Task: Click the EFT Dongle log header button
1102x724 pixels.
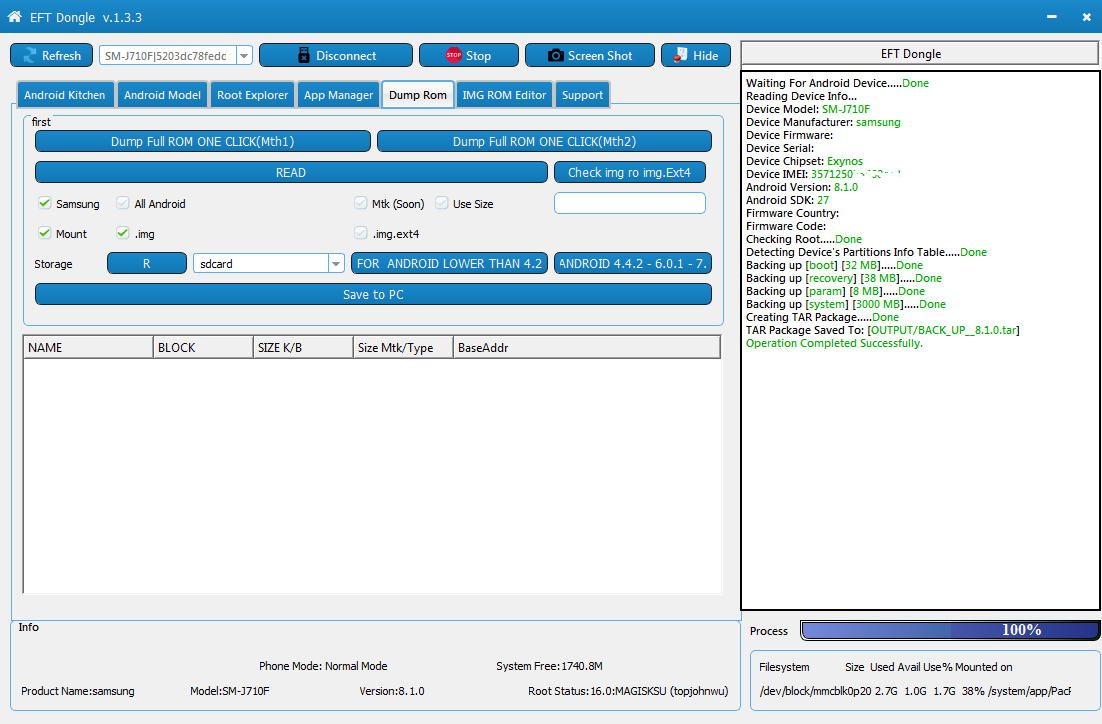Action: [x=920, y=53]
